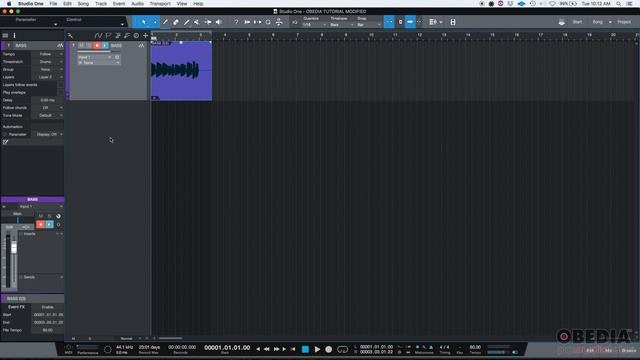Image resolution: width=640 pixels, height=360 pixels.
Task: Open the Tune Mode Default dropdown
Action: tap(47, 116)
